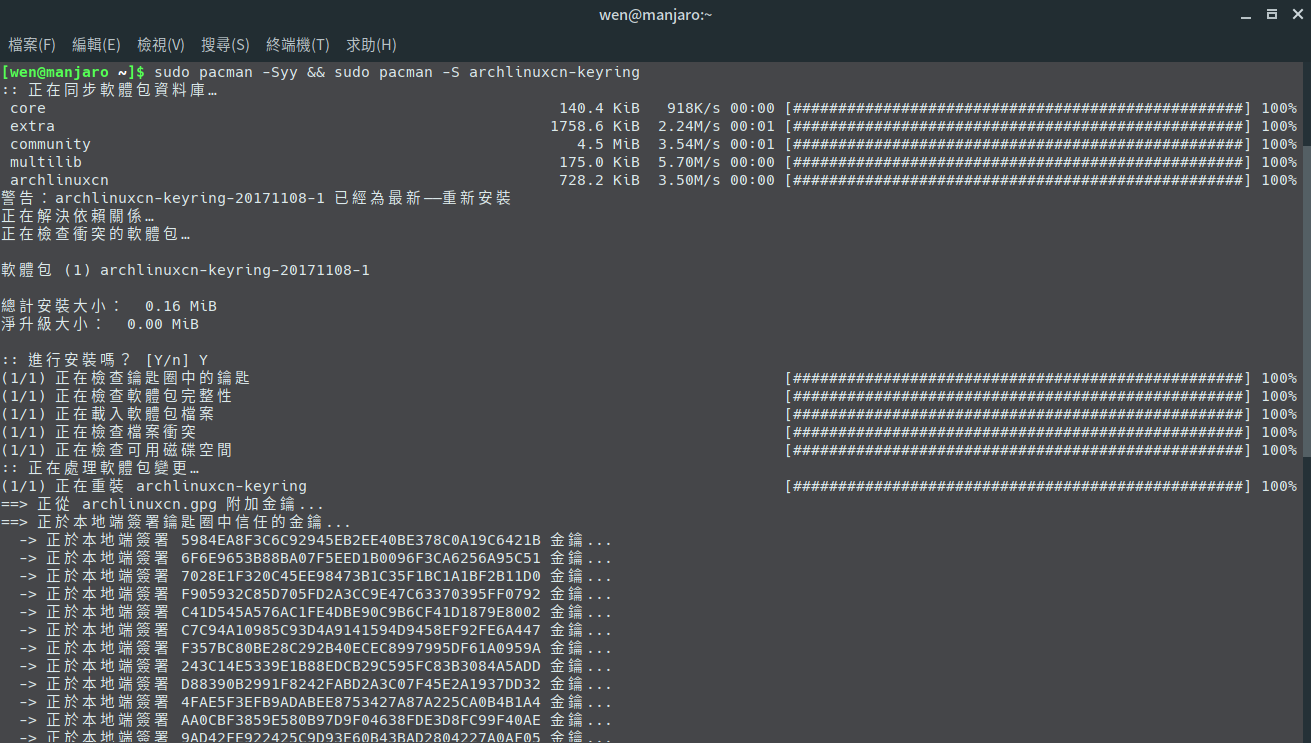Open the 搜尋(S) menu
The width and height of the screenshot is (1311, 743).
pyautogui.click(x=225, y=45)
